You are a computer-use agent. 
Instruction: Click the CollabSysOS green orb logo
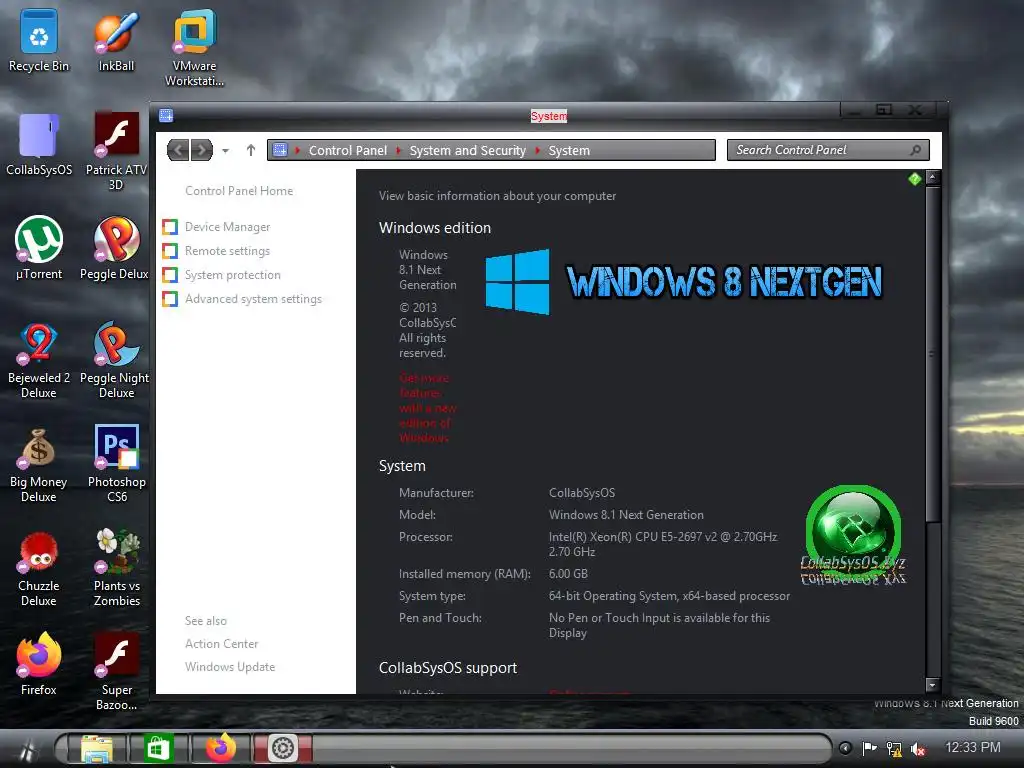click(x=854, y=534)
